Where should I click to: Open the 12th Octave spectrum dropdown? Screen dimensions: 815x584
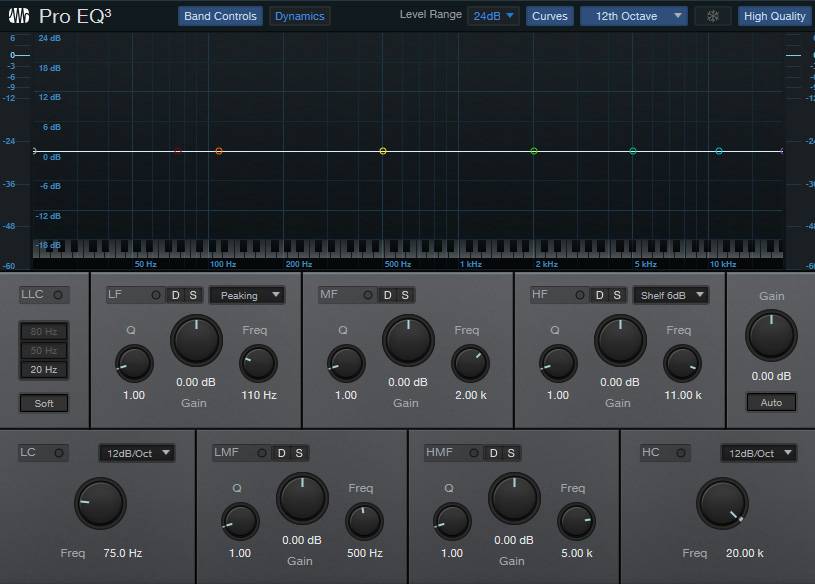click(x=634, y=16)
